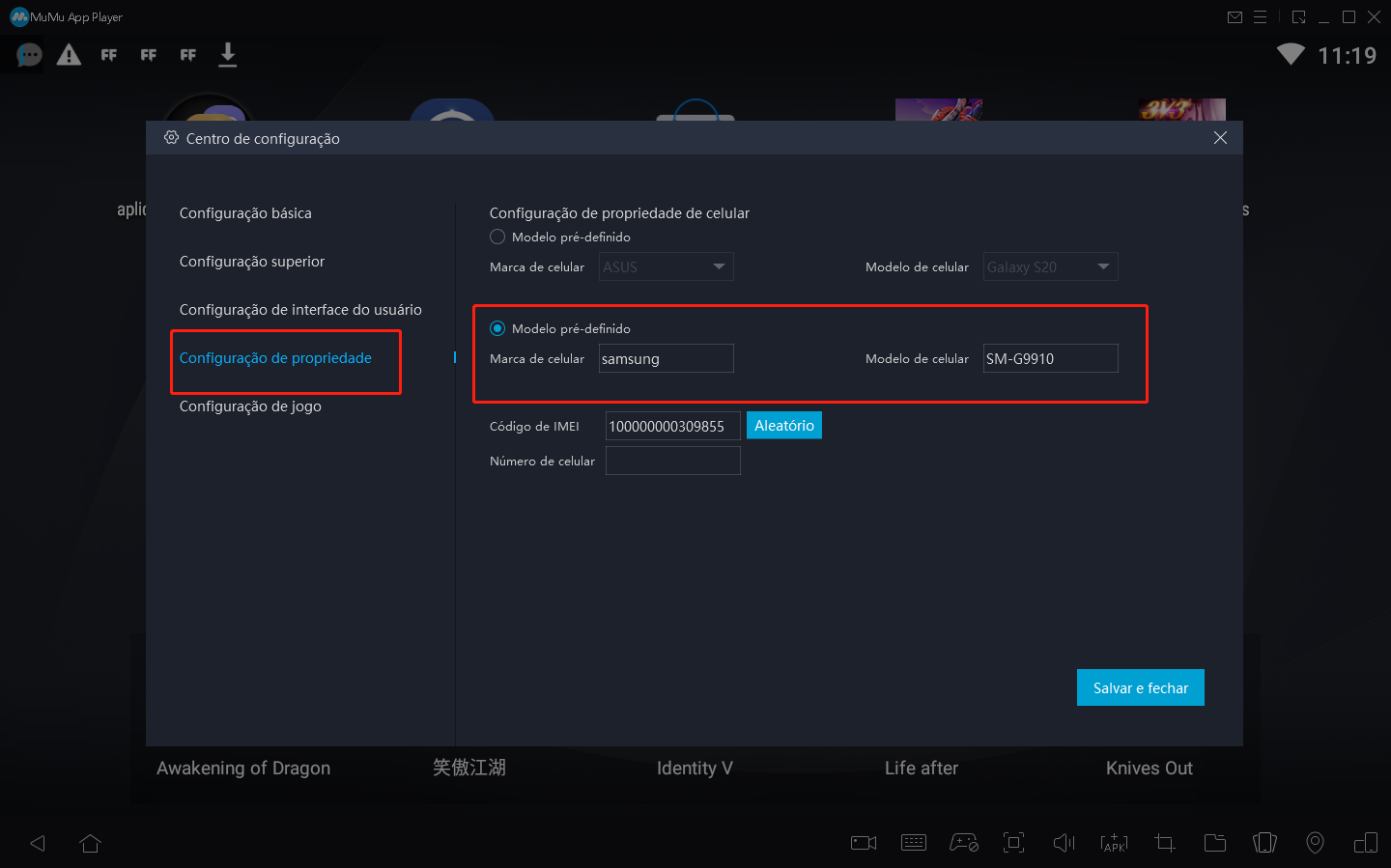Toggle fullscreen mode
This screenshot has width=1391, height=868.
point(1013,842)
